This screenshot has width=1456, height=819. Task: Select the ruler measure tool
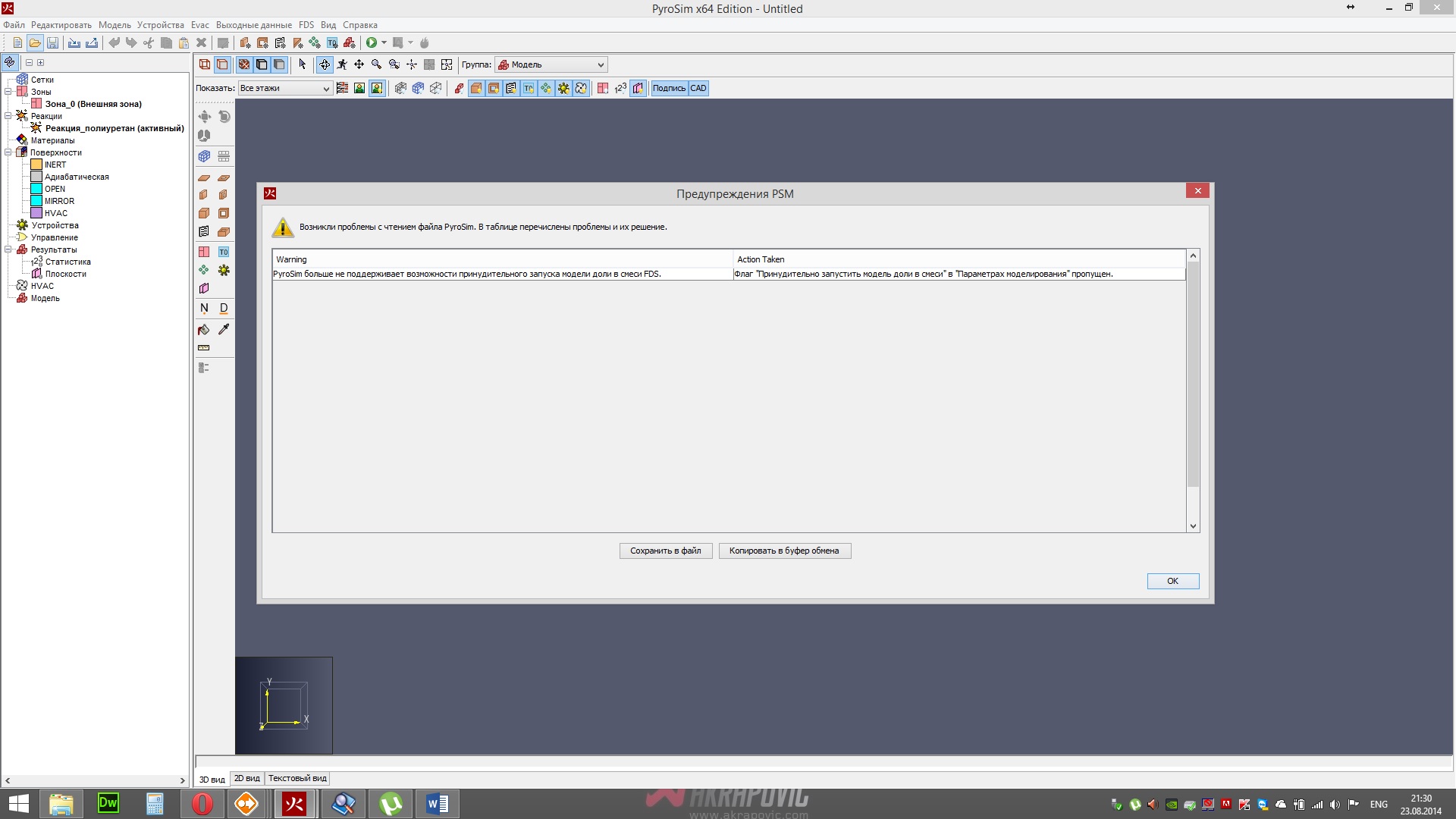[204, 348]
